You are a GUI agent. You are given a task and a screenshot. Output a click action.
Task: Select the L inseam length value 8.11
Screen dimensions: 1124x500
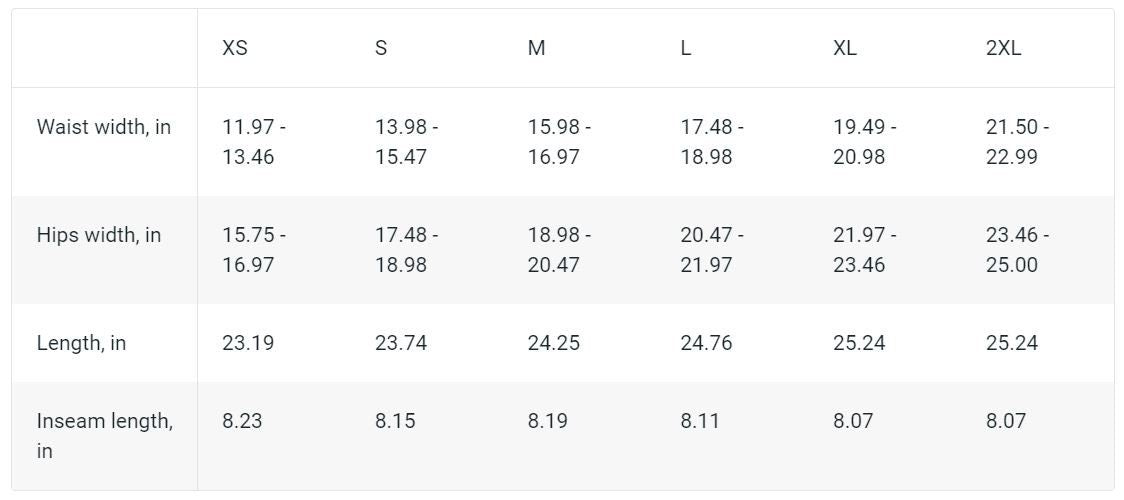click(700, 421)
